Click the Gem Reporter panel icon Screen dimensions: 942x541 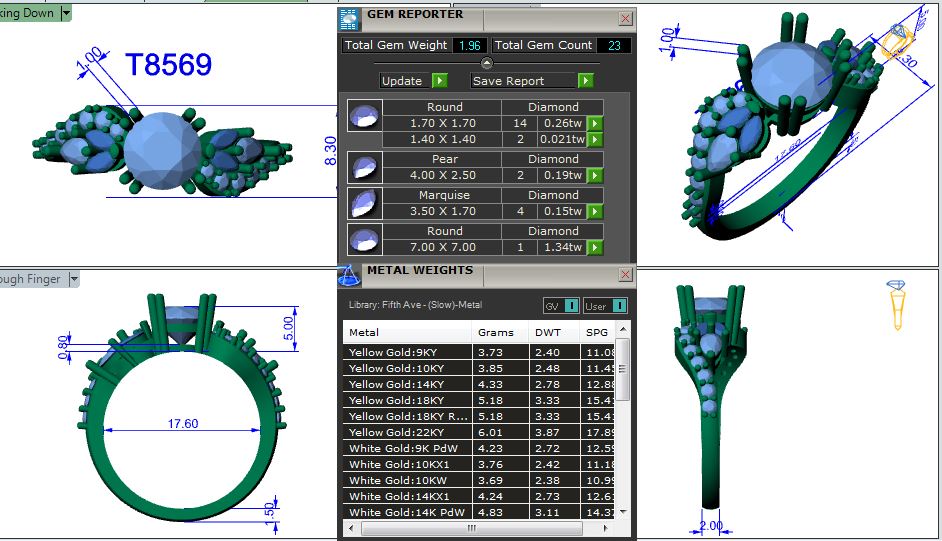click(349, 17)
